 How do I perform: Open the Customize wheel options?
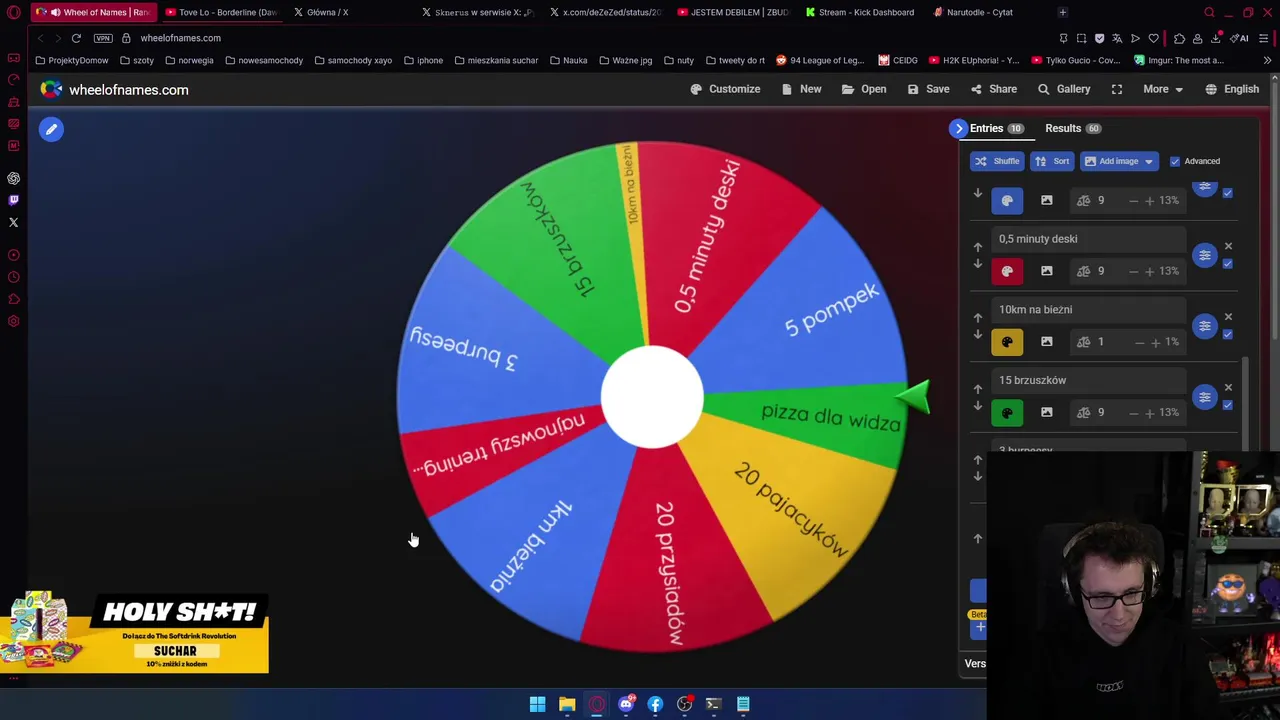(725, 89)
